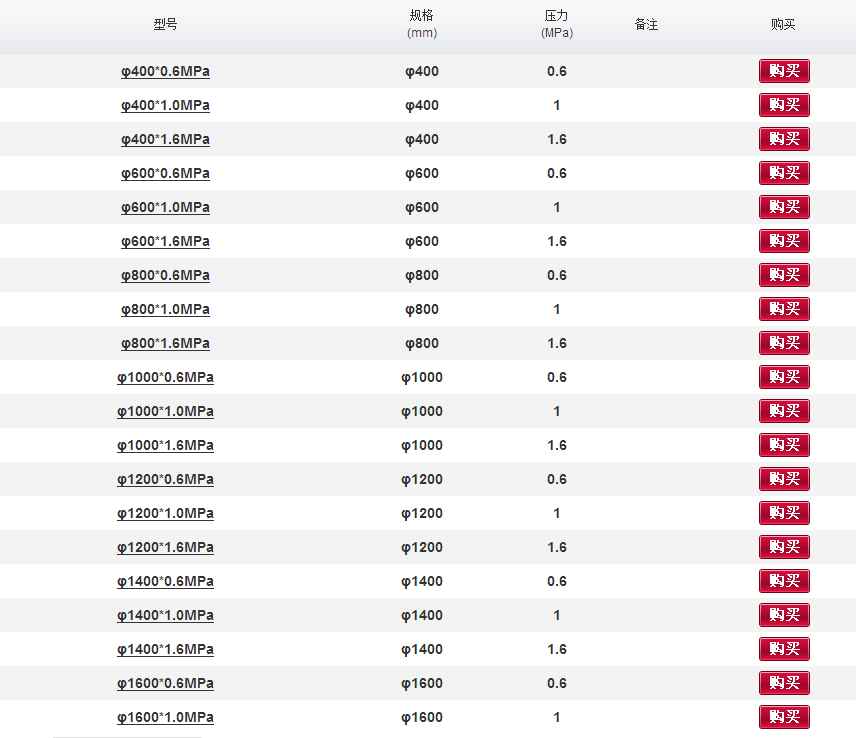The width and height of the screenshot is (856, 738).
Task: Select pressure value 1.6 in φ1200*1.6MPa row
Action: click(x=557, y=547)
